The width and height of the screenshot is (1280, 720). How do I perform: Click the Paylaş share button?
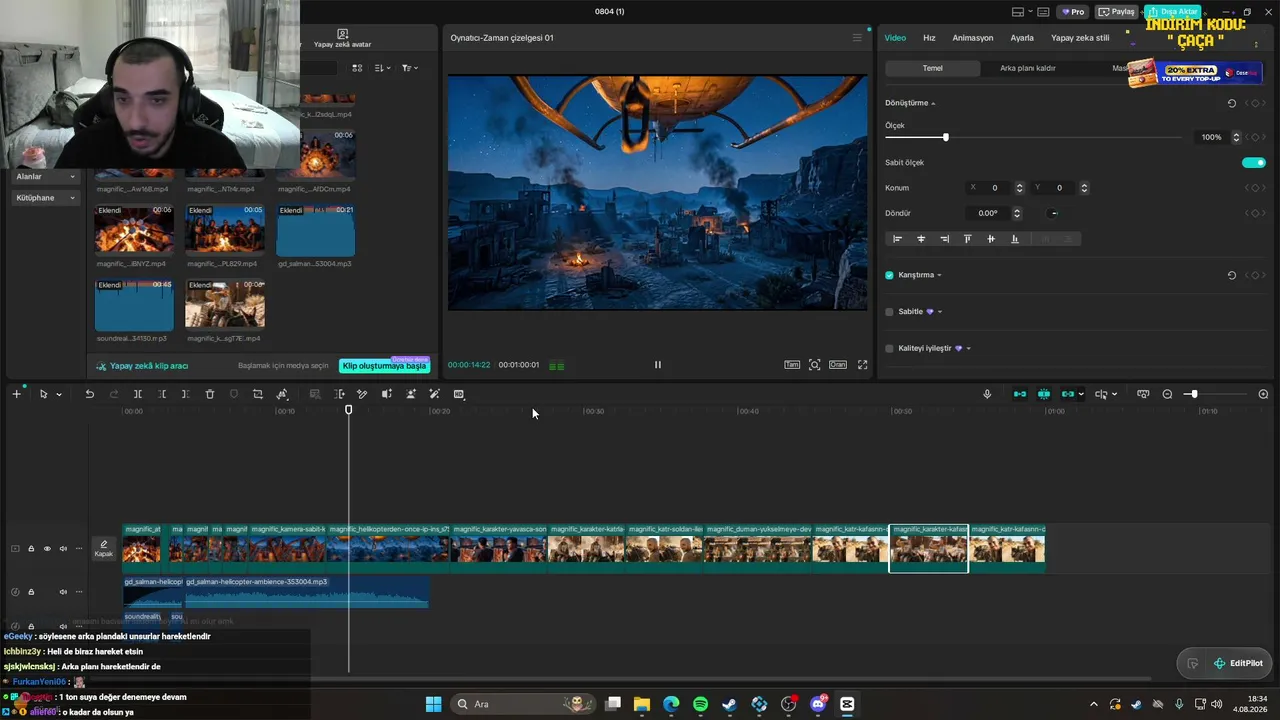1117,12
